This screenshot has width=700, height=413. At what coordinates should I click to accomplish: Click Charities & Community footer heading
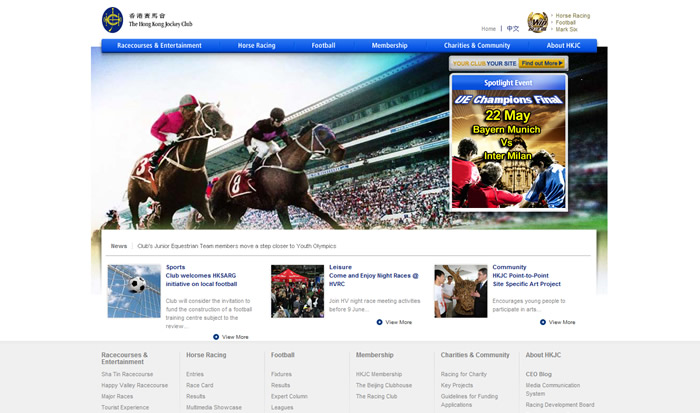475,355
